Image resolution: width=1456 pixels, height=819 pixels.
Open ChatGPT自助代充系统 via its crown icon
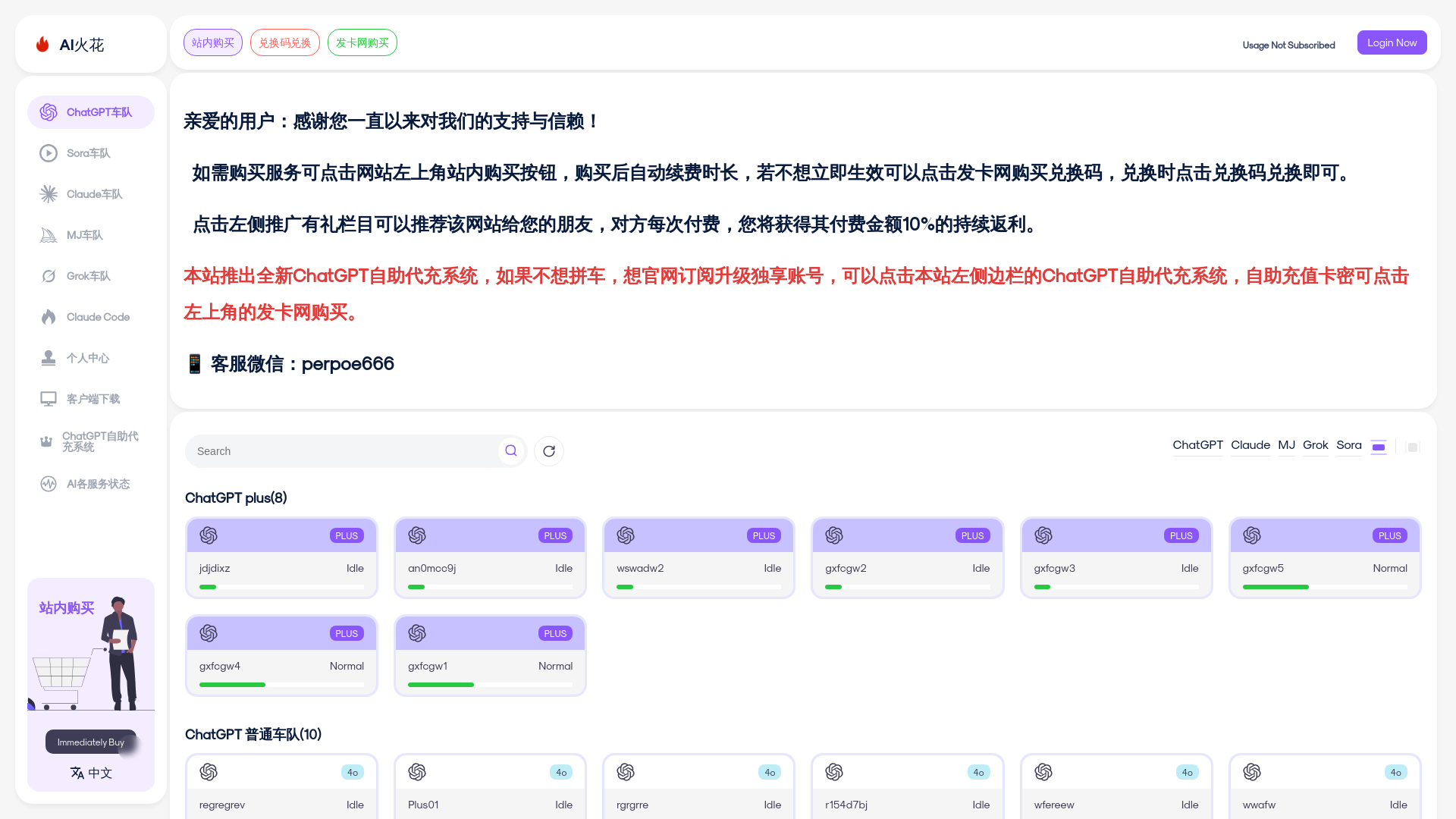click(x=46, y=441)
